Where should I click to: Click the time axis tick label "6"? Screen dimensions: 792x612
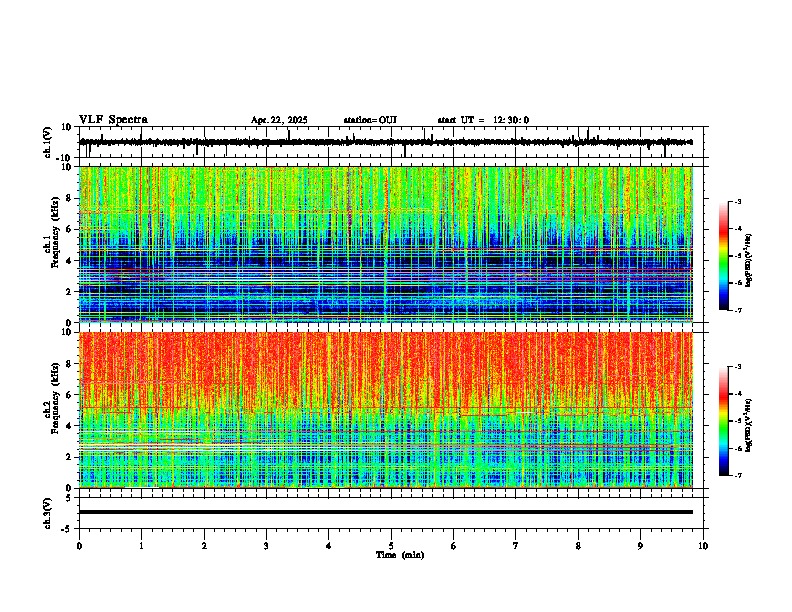pyautogui.click(x=454, y=546)
